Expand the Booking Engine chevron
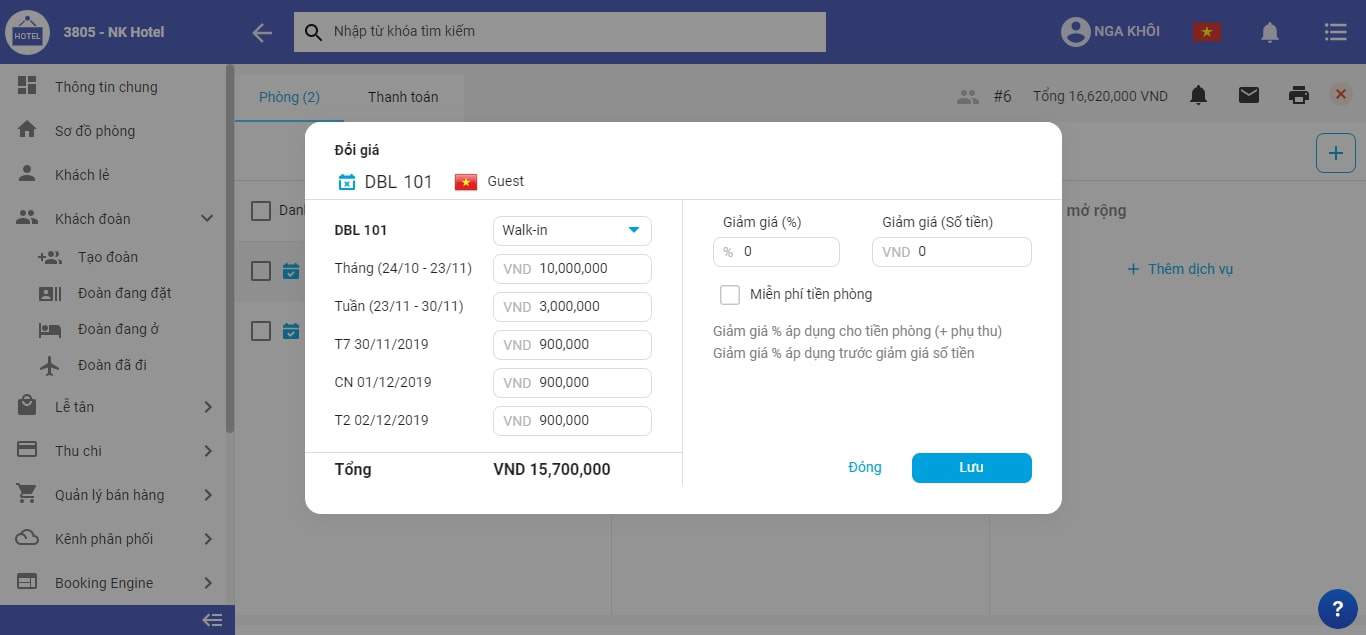Screen dimensions: 1366x635 208,583
